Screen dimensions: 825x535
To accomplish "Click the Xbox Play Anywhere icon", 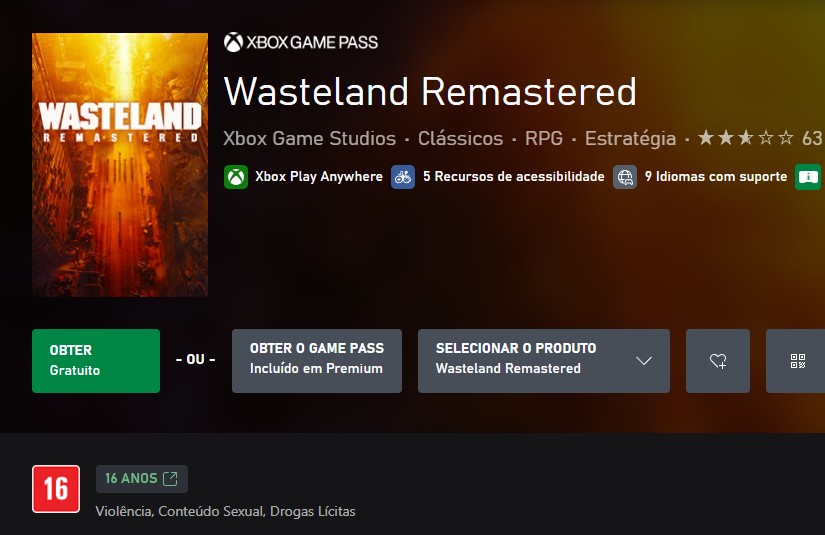I will click(x=236, y=177).
